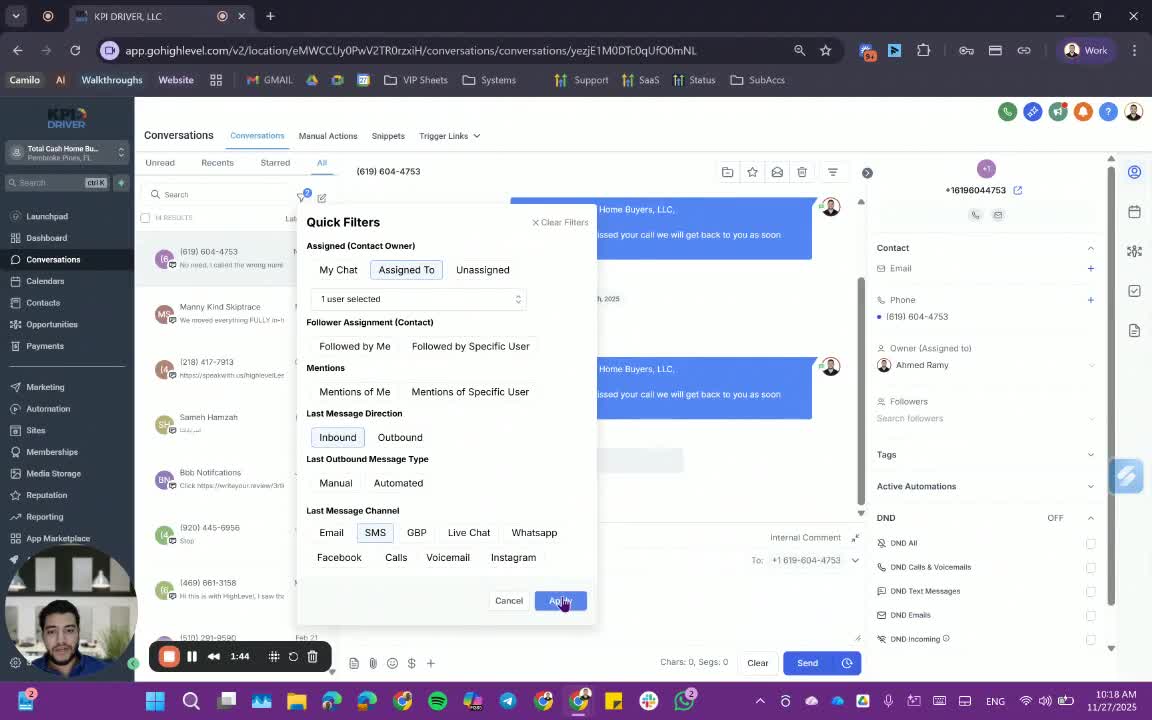Open WhatsApp from the Windows taskbar
The width and height of the screenshot is (1152, 720).
tap(684, 701)
